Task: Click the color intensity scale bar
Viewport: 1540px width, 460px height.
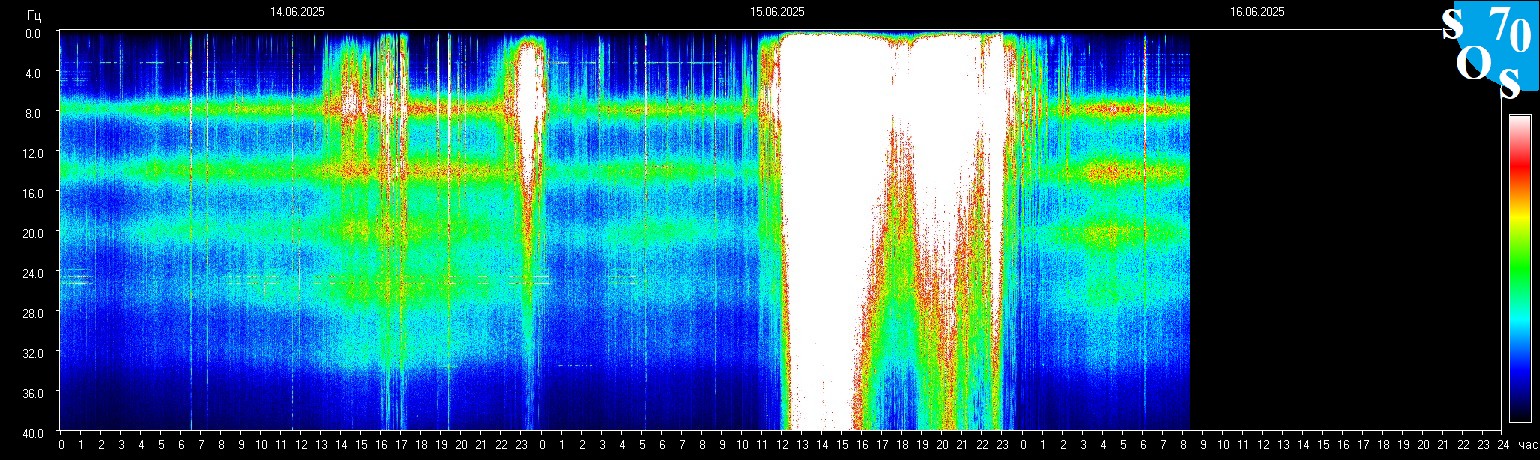Action: 1520,268
